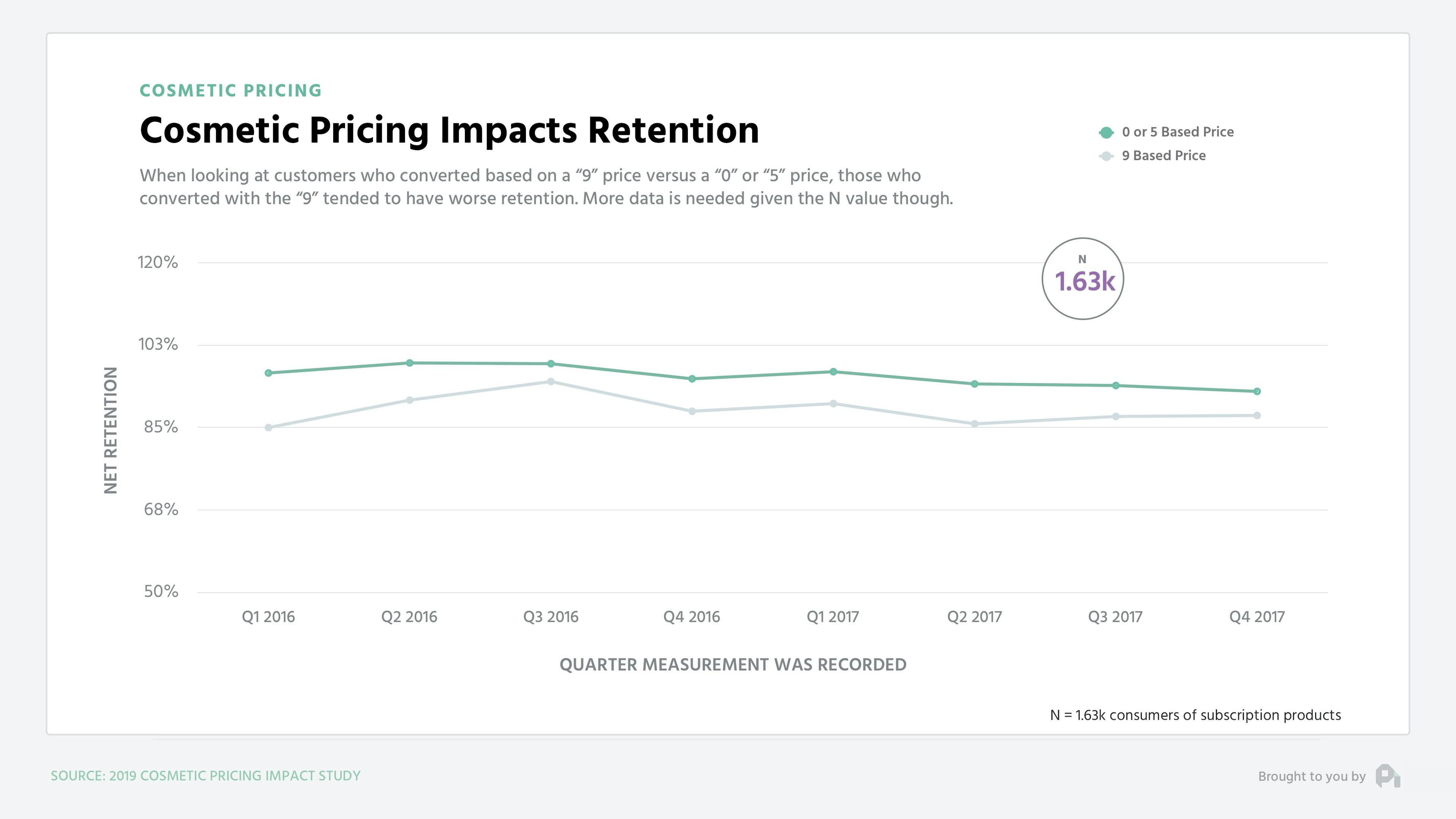Image resolution: width=1456 pixels, height=819 pixels.
Task: Click the Cosmetic Pricing Impacts Retention title
Action: click(x=449, y=130)
